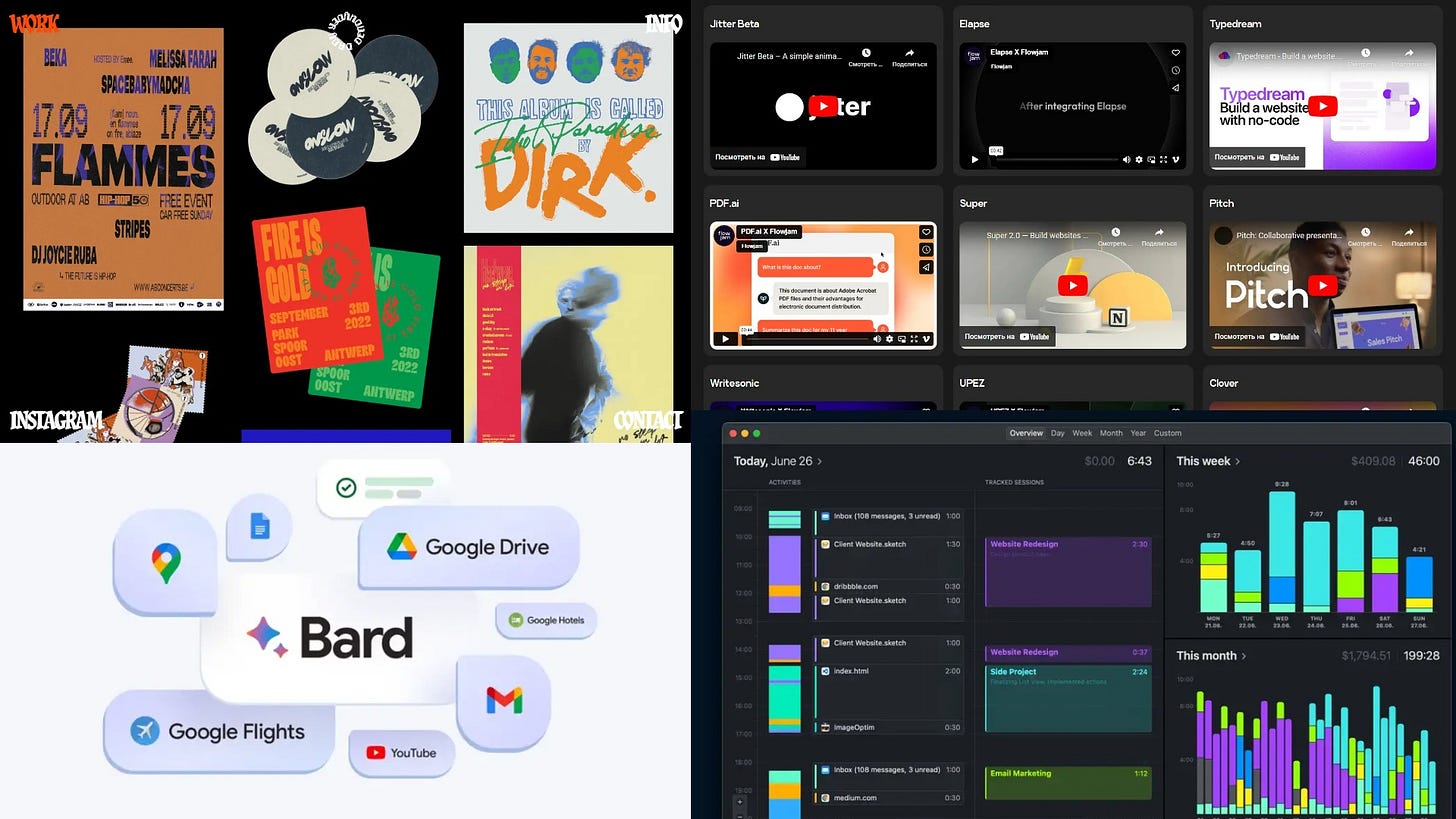1456x819 pixels.
Task: Select the ImageOptim activity row
Action: pyautogui.click(x=890, y=727)
